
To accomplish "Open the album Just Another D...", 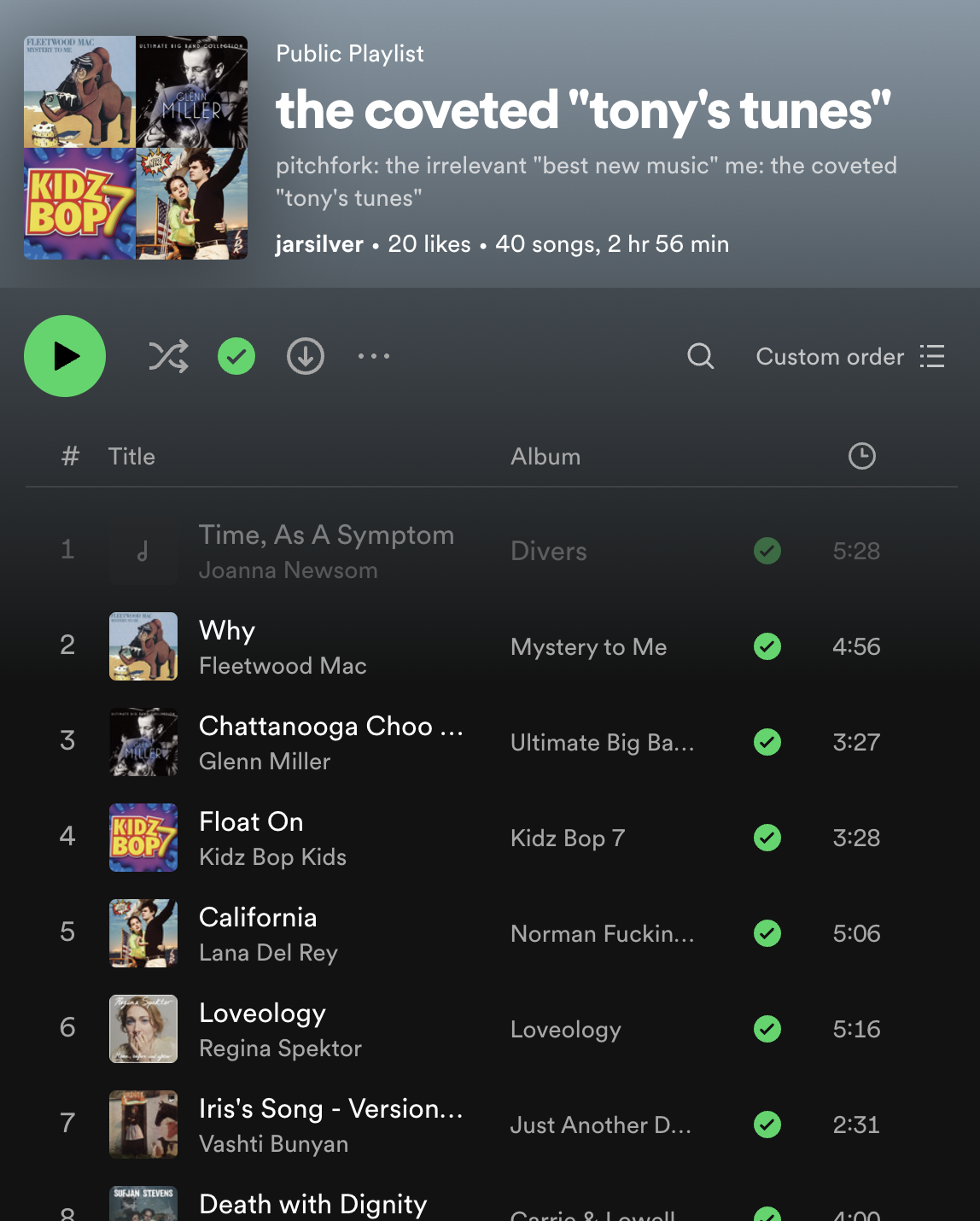I will coord(601,1125).
